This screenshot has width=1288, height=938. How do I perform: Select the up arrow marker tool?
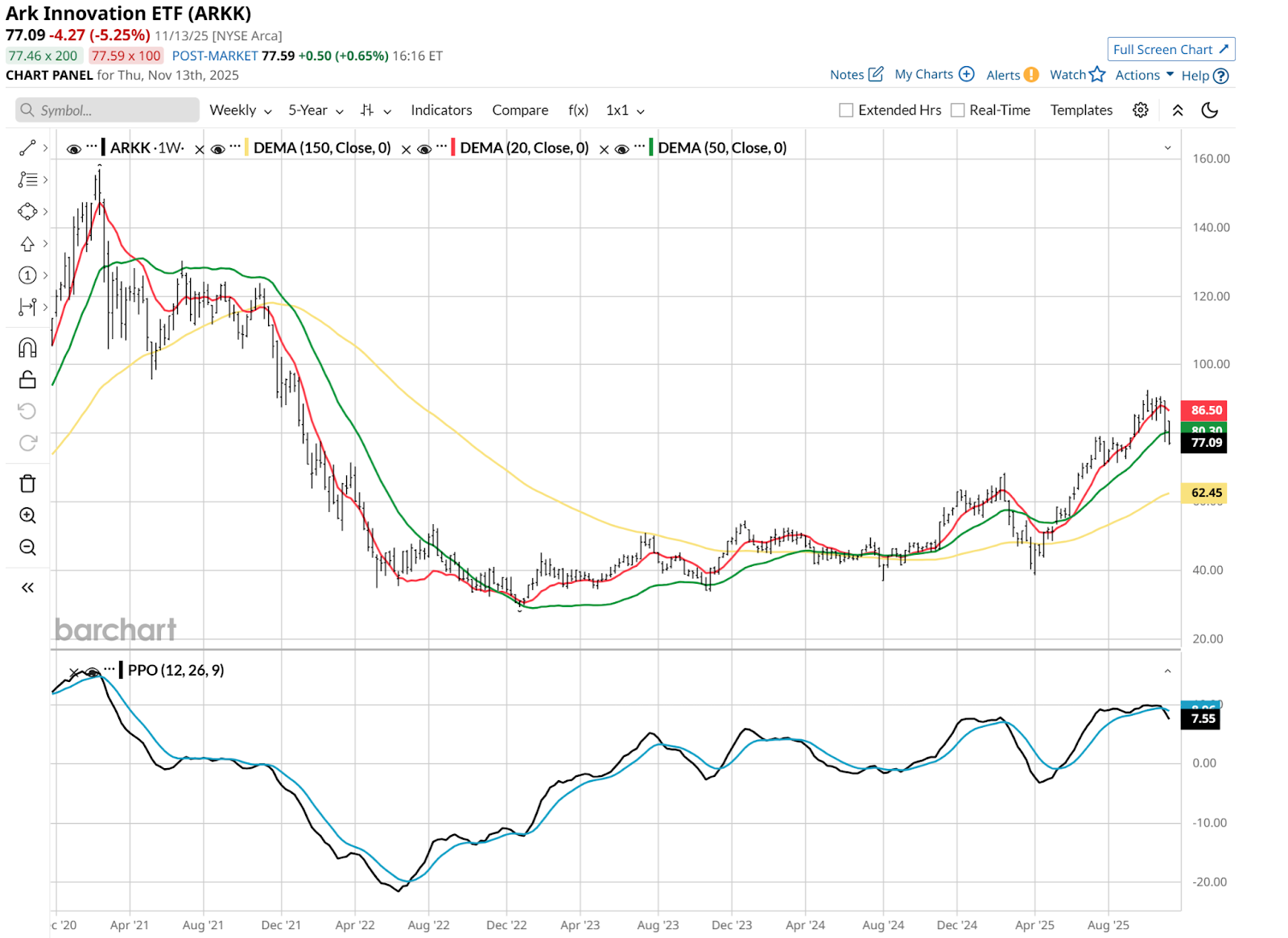(27, 243)
